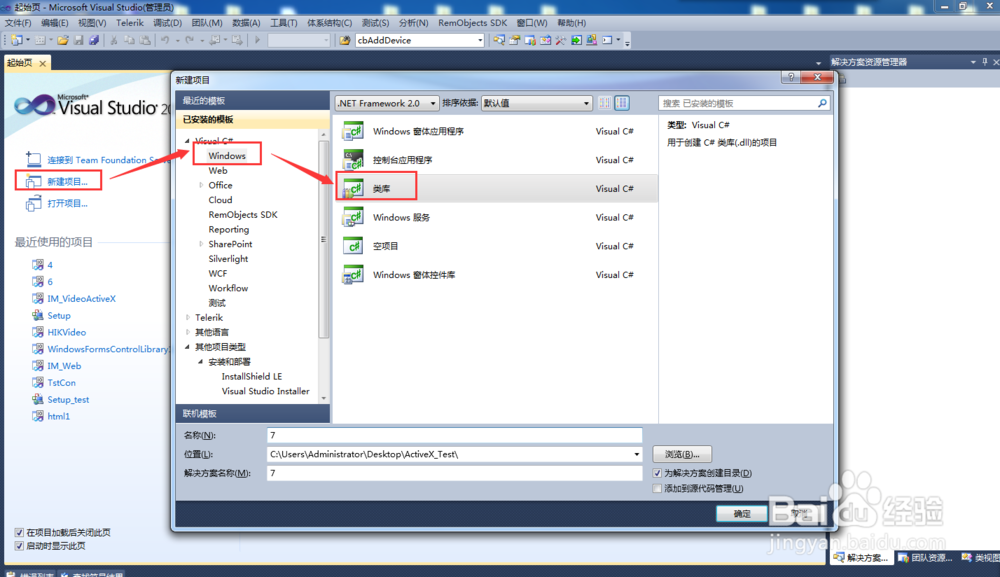Open the .NET Framework 2.0 dropdown
1000x577 pixels.
click(386, 103)
